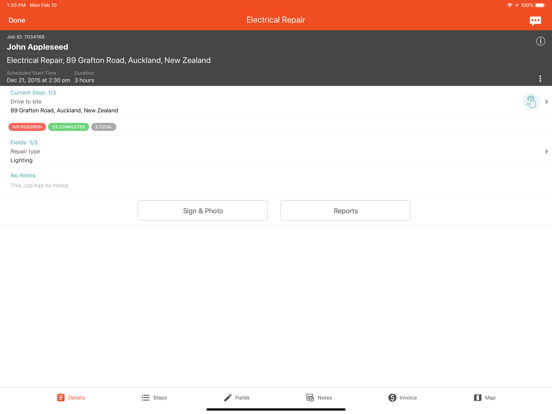Screen dimensions: 552x414
Task: Tap the Wi-Fi status icon
Action: [509, 5]
